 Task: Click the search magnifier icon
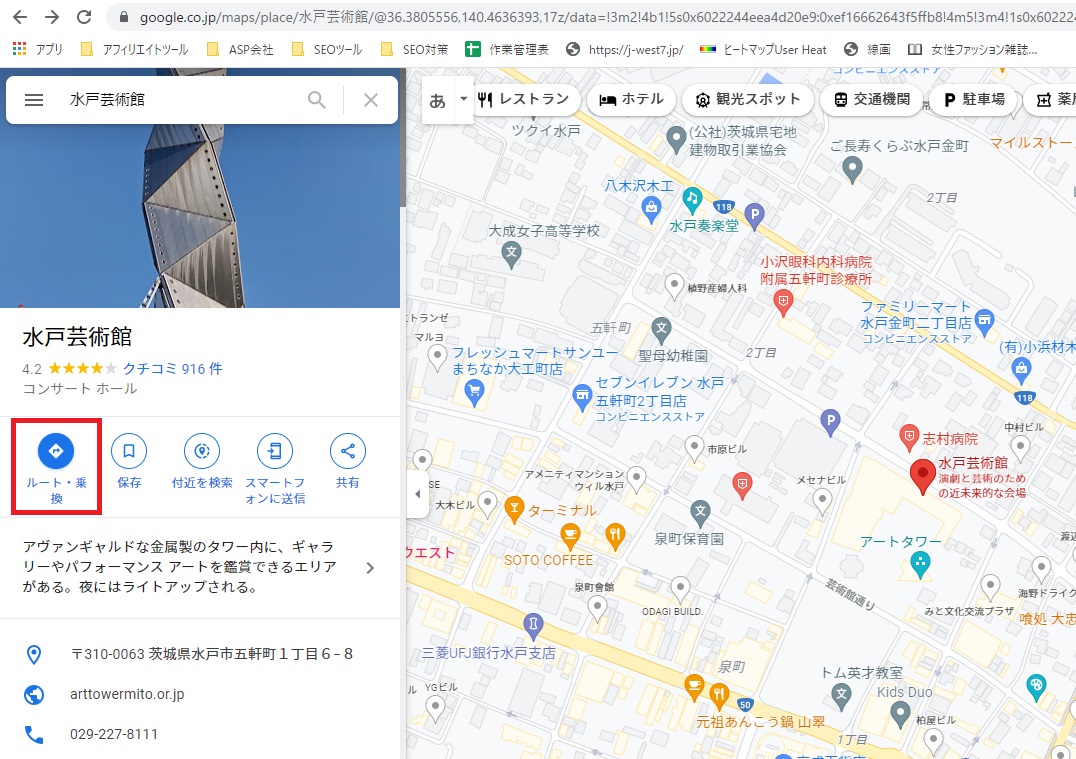(x=316, y=100)
